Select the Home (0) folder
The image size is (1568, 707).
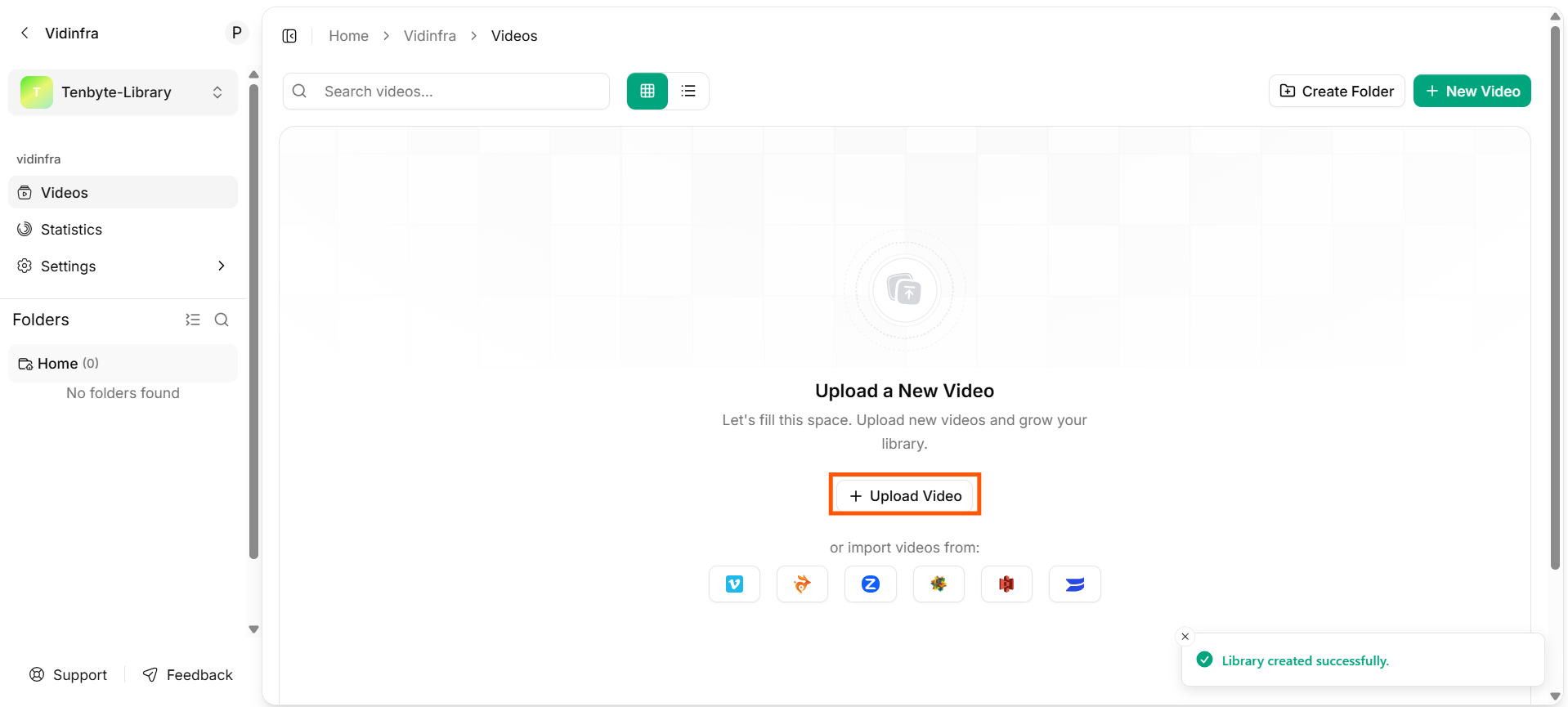pos(123,363)
